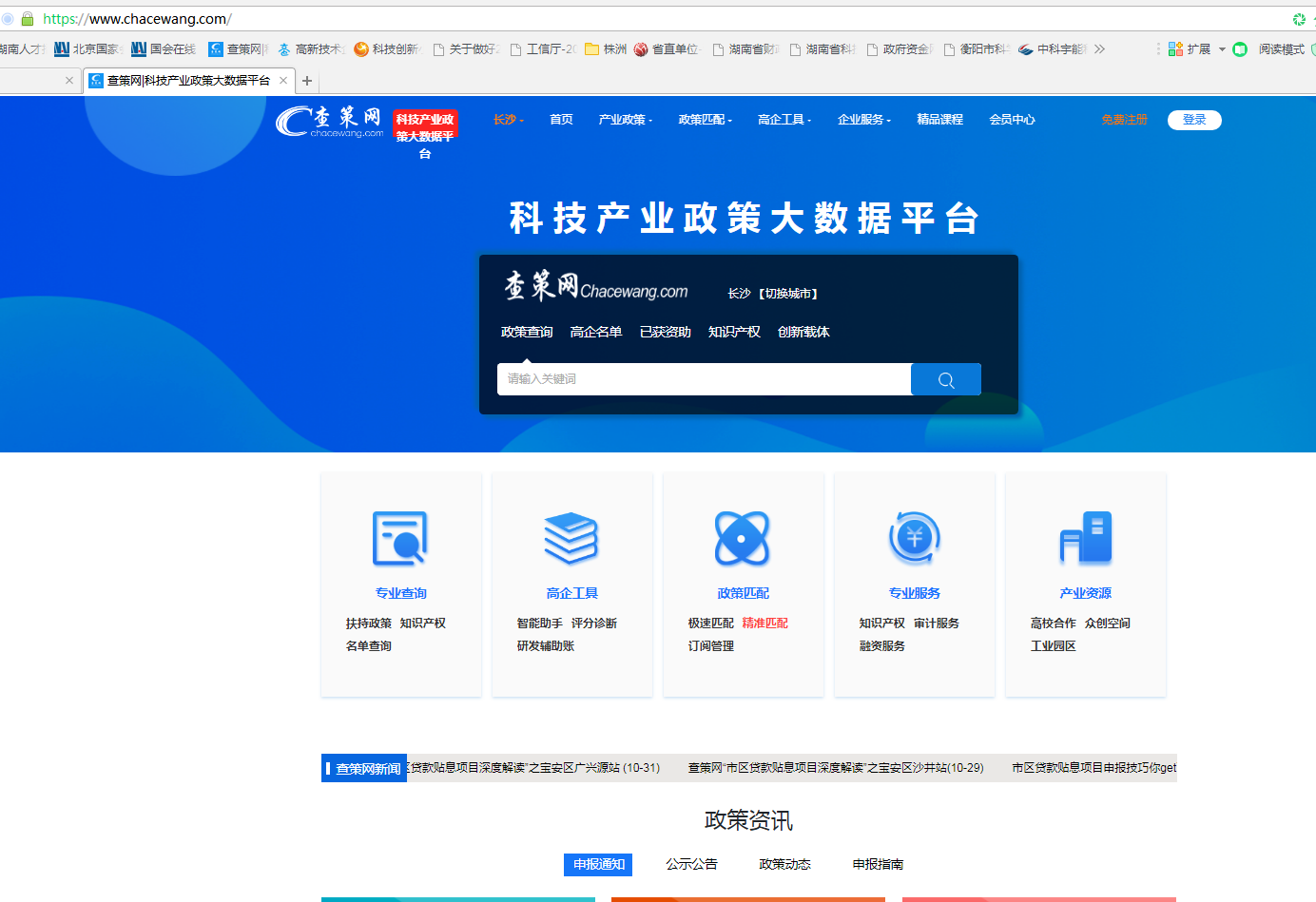Select the 知识产权 search tab
This screenshot has height=902, width=1316.
point(734,332)
